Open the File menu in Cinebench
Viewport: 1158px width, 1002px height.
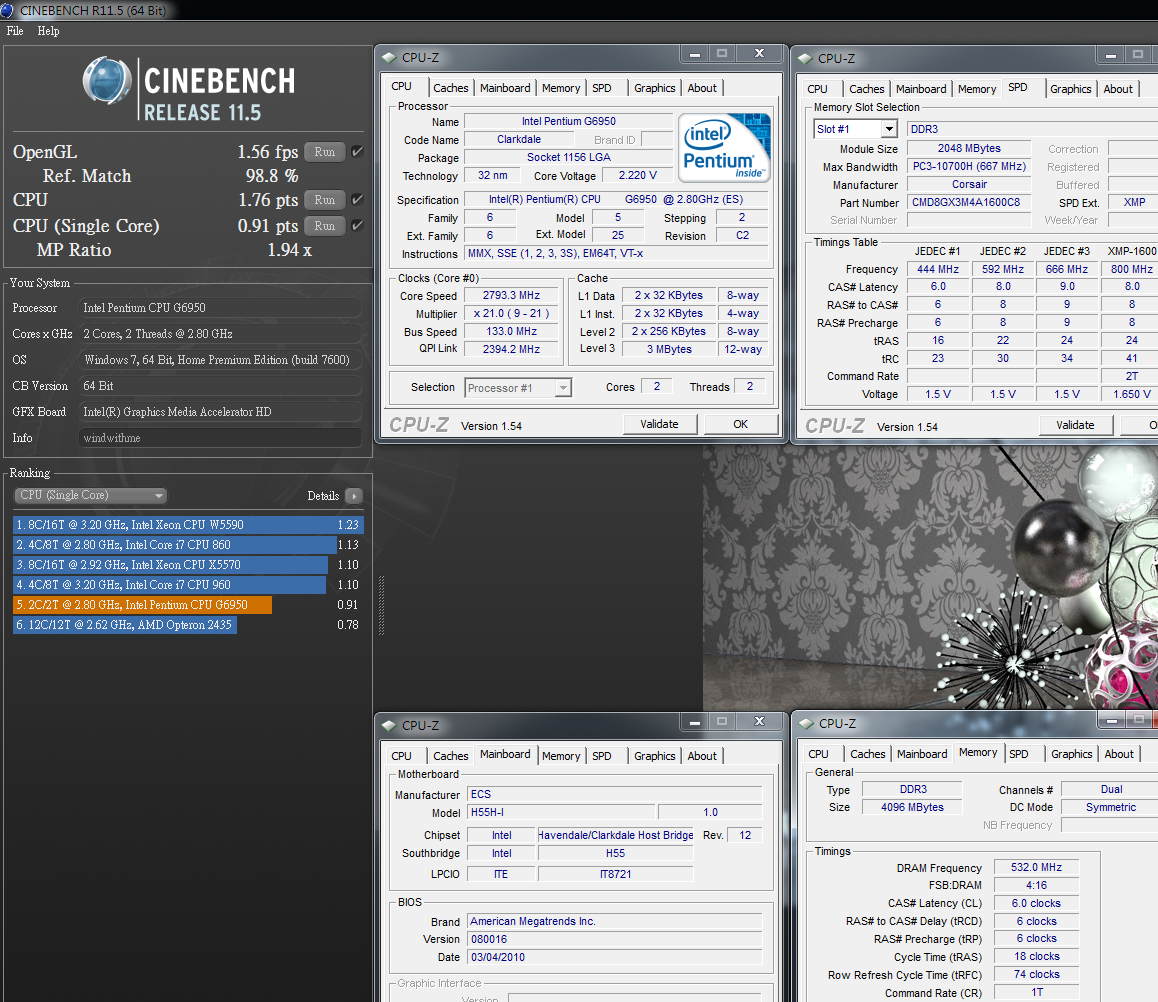pos(15,31)
